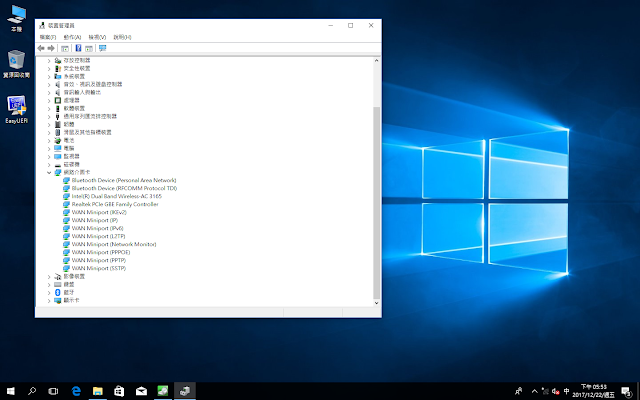This screenshot has width=640, height=400.
Task: Click the Show/Hide console tree toolbar icon
Action: point(65,48)
